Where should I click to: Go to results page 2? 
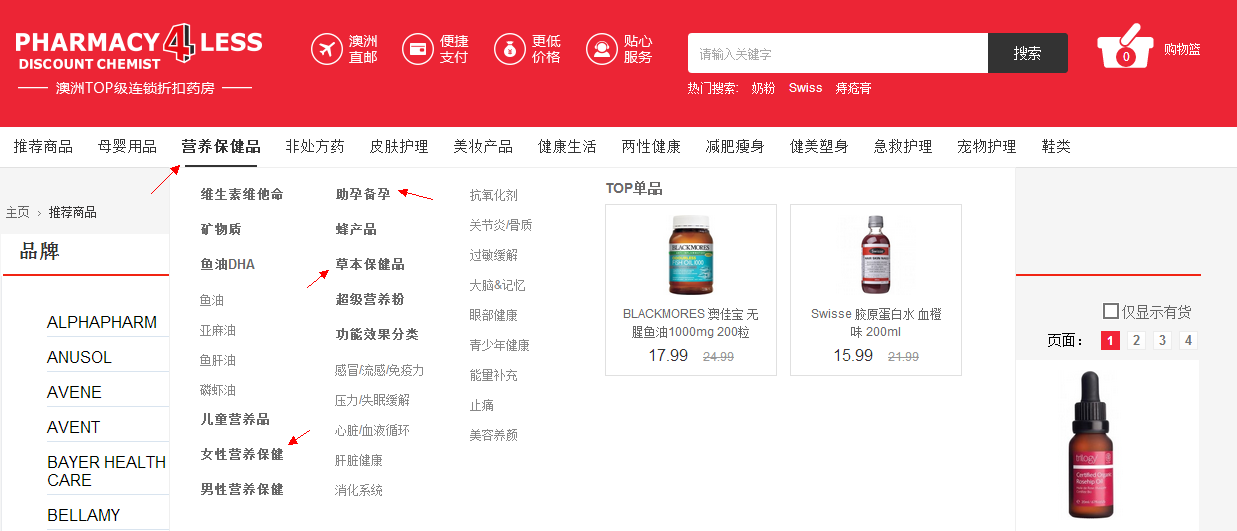[1136, 340]
